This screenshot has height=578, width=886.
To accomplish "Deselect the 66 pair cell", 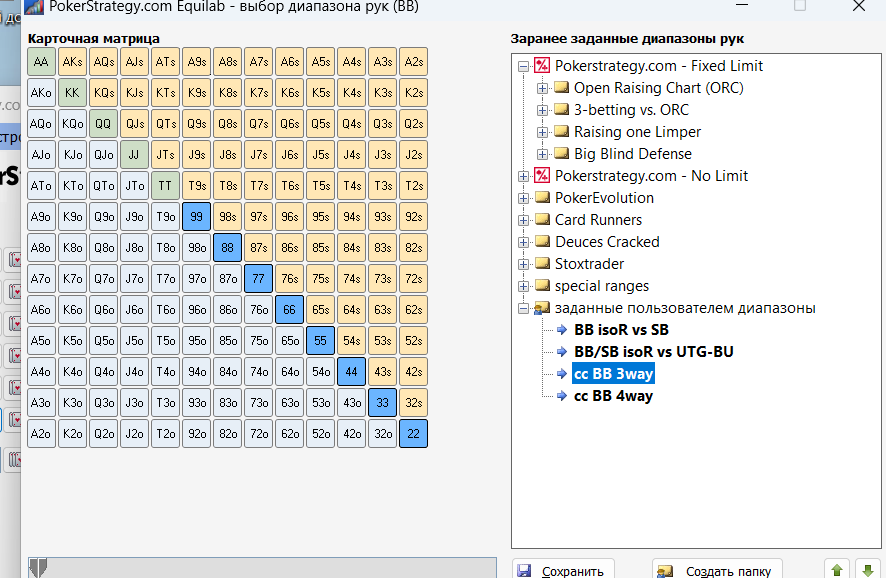I will click(289, 310).
